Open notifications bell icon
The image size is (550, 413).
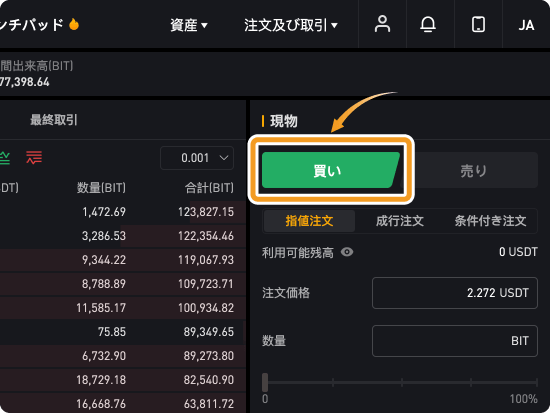428,24
